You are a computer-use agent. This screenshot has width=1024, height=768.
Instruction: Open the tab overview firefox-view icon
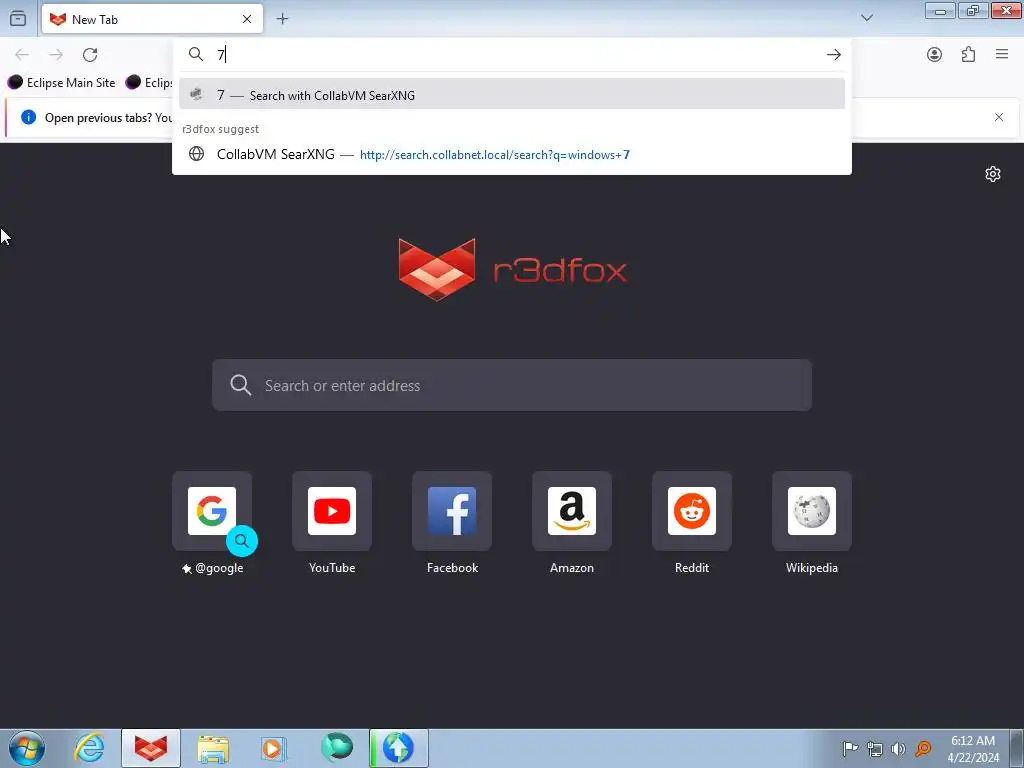tap(18, 18)
